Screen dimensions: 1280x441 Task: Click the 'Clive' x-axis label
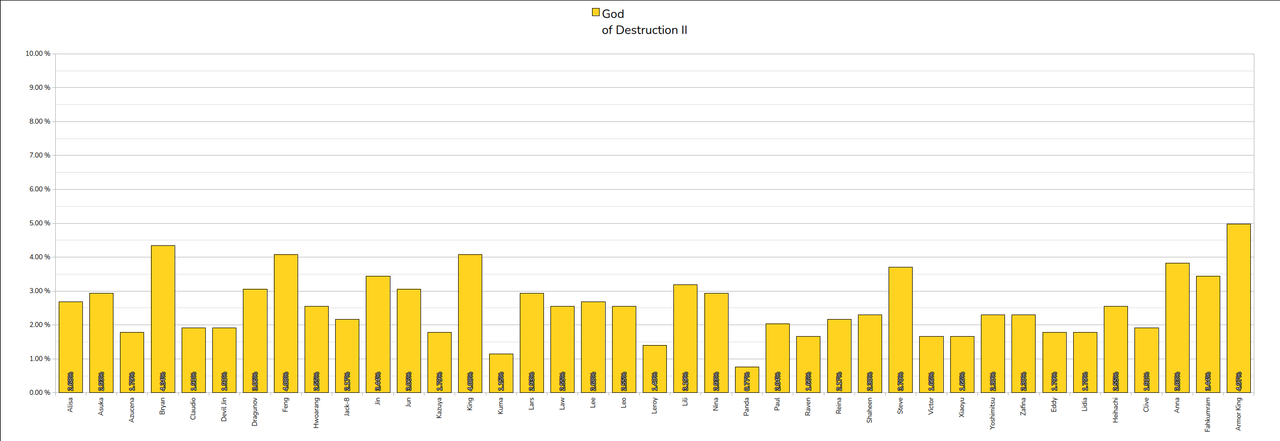click(x=1147, y=405)
